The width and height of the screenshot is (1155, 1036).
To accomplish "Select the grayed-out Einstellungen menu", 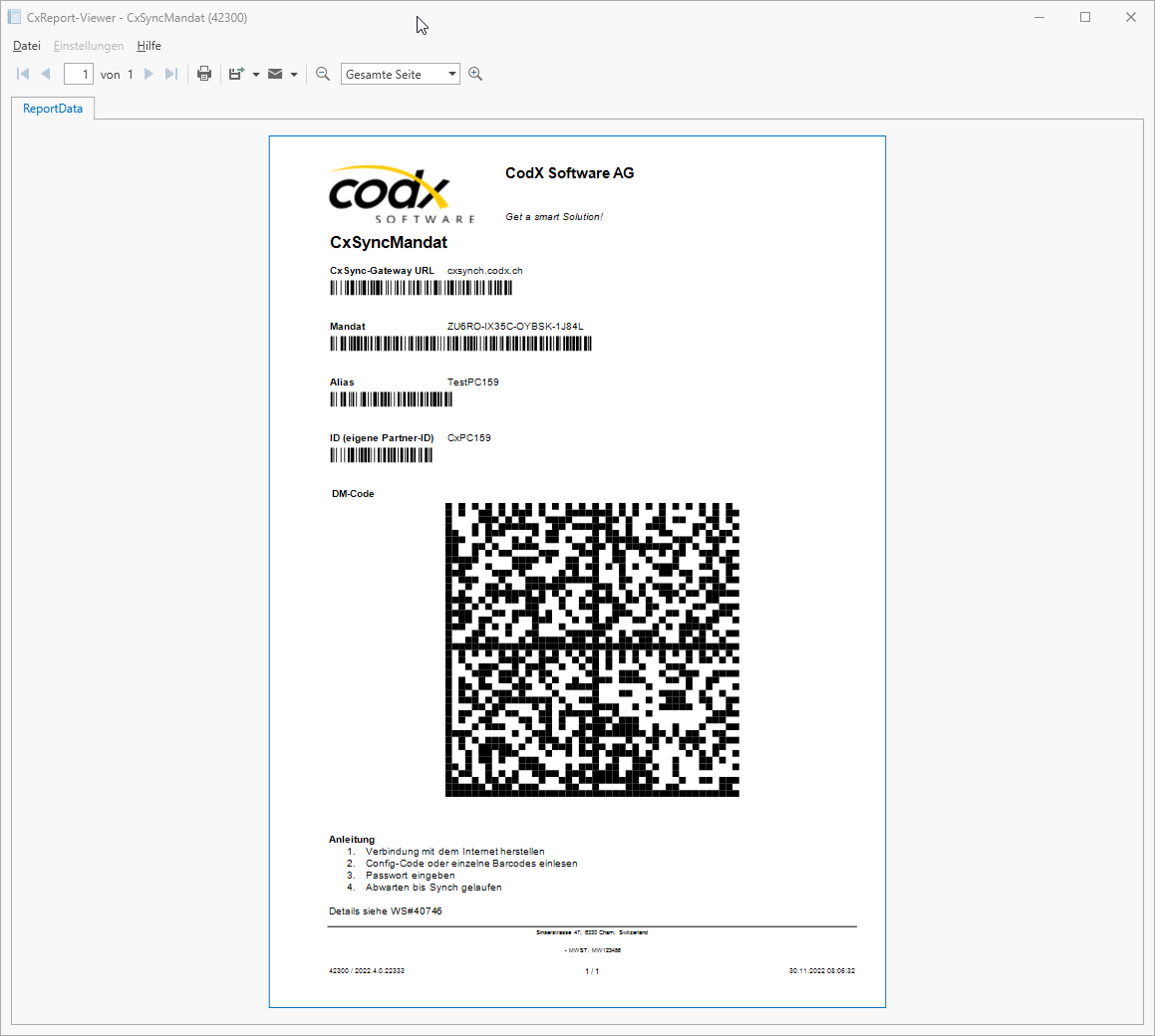I will pos(89,45).
